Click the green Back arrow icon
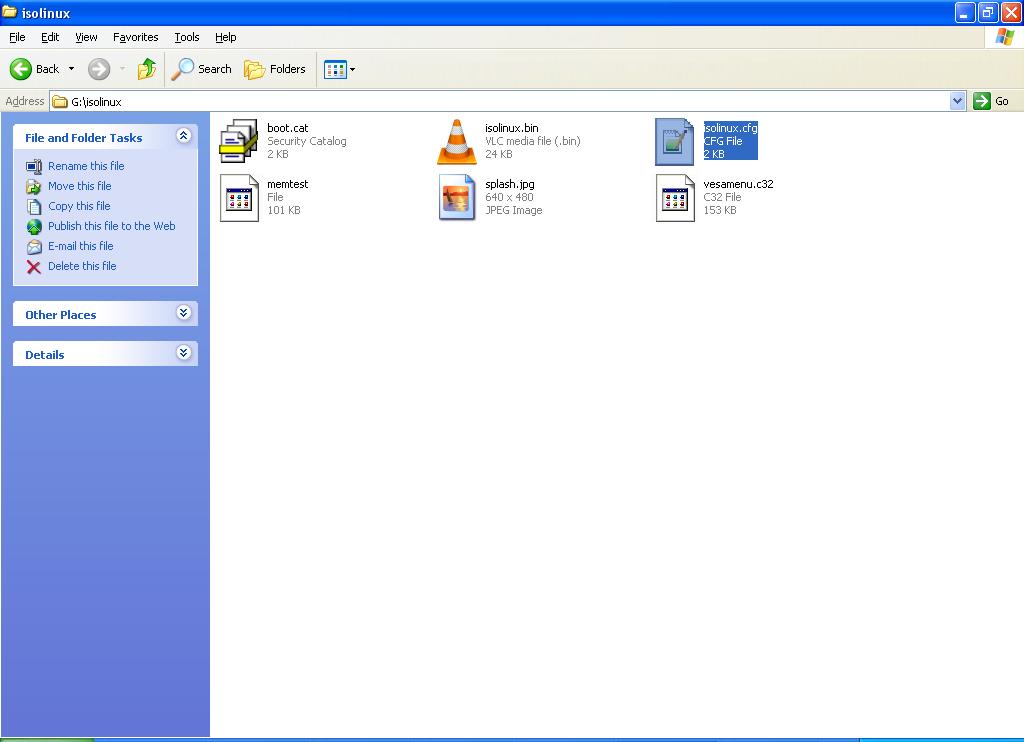The height and width of the screenshot is (742, 1024). 21,69
